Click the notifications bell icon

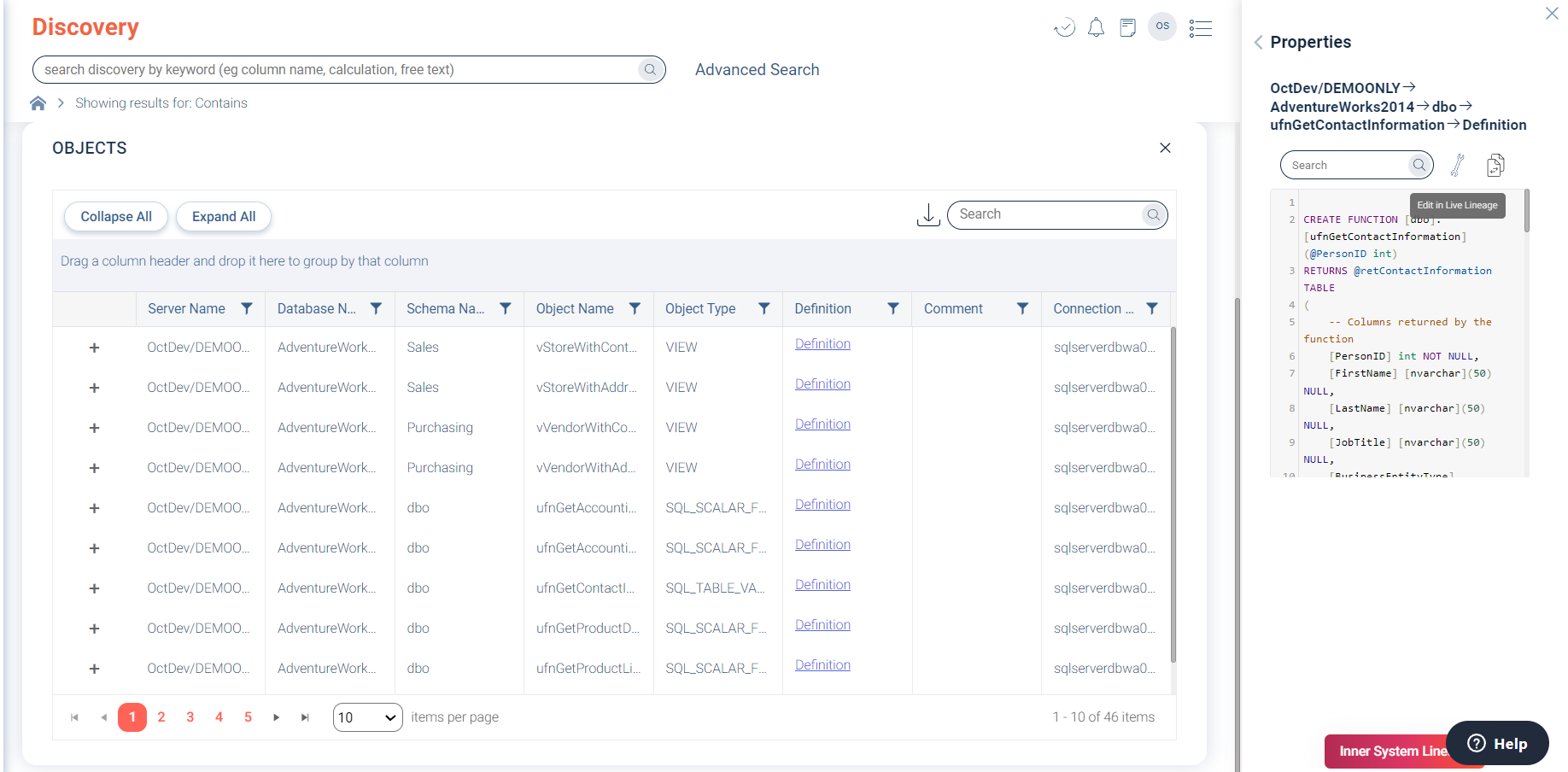[1096, 28]
